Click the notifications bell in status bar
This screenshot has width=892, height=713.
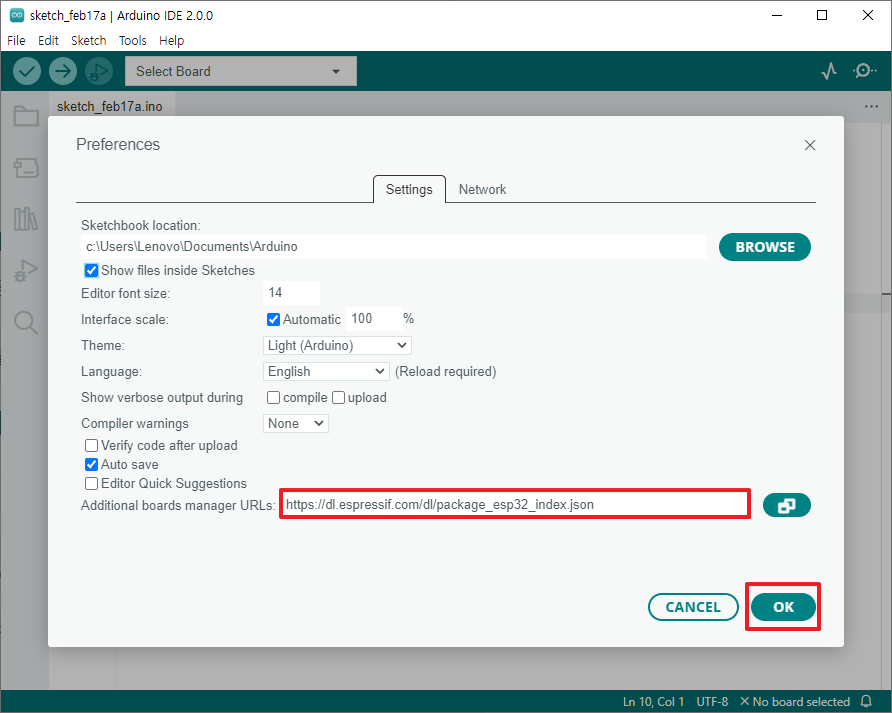point(866,701)
